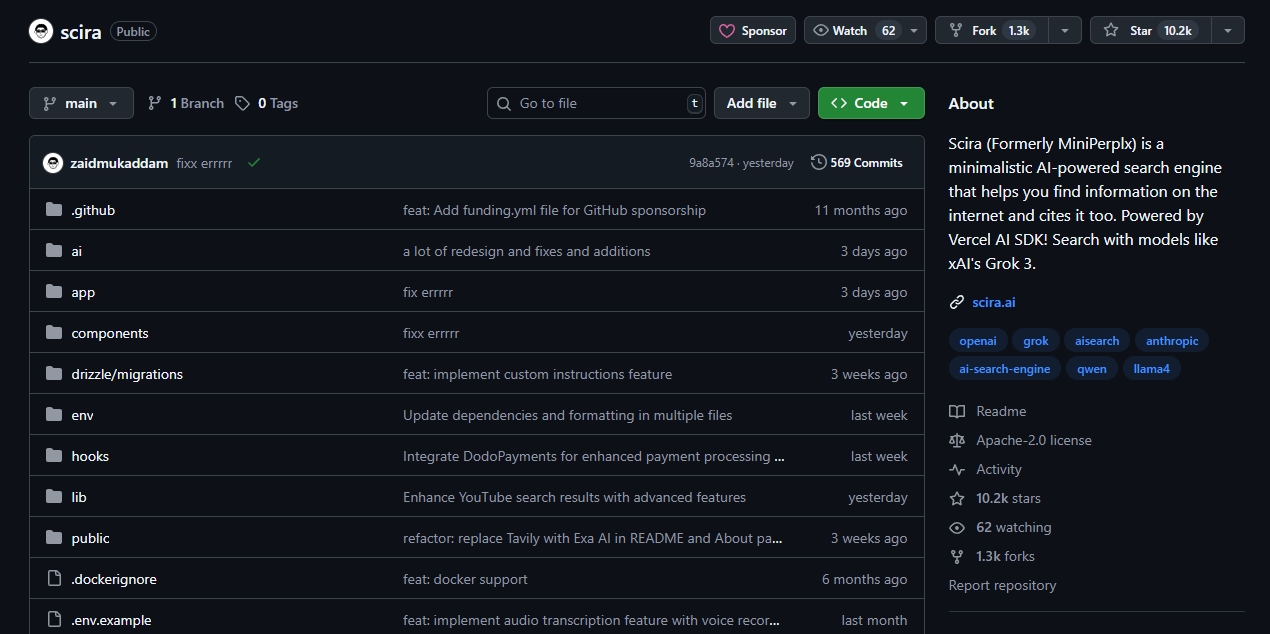The height and width of the screenshot is (634, 1270).
Task: Click the link icon beside scira.ai
Action: coord(957,302)
